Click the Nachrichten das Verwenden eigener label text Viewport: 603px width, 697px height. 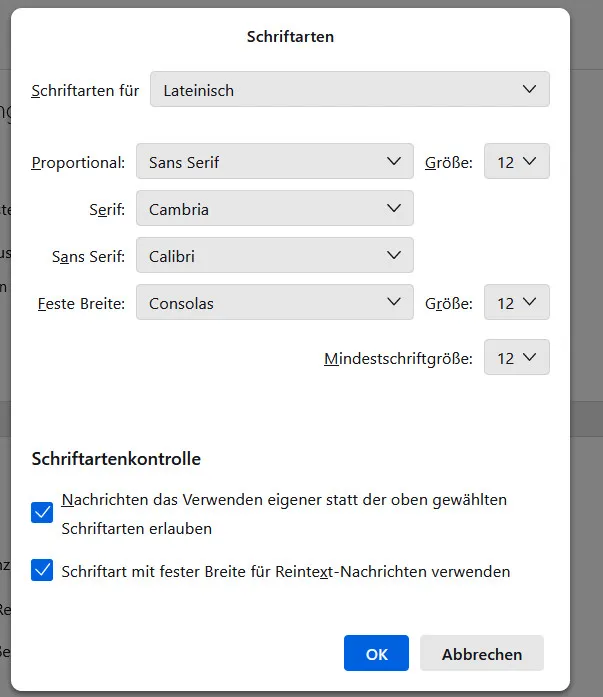click(x=284, y=514)
